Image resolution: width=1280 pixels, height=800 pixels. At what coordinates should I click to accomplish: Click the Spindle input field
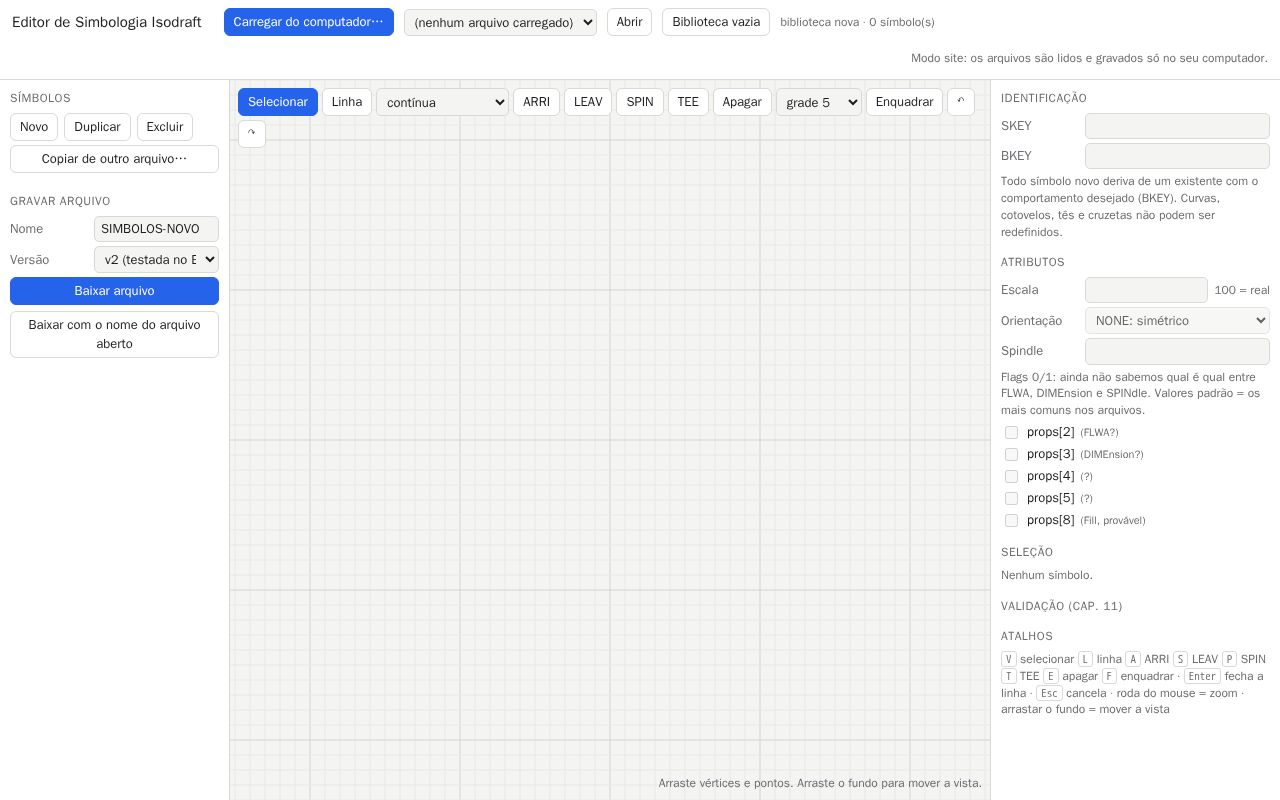pos(1177,351)
